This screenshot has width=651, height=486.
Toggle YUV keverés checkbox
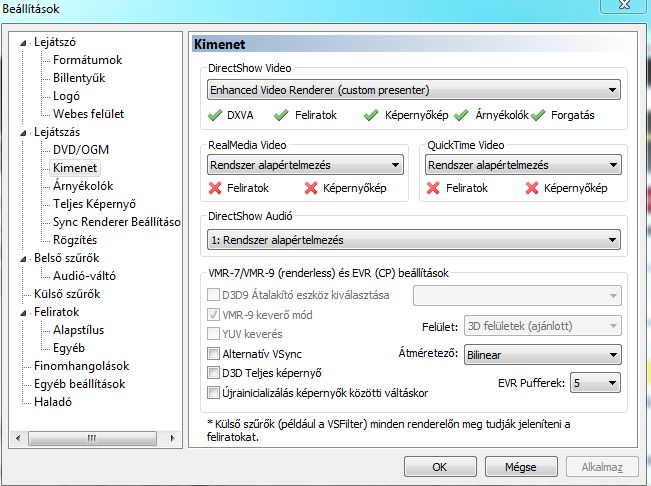click(213, 334)
